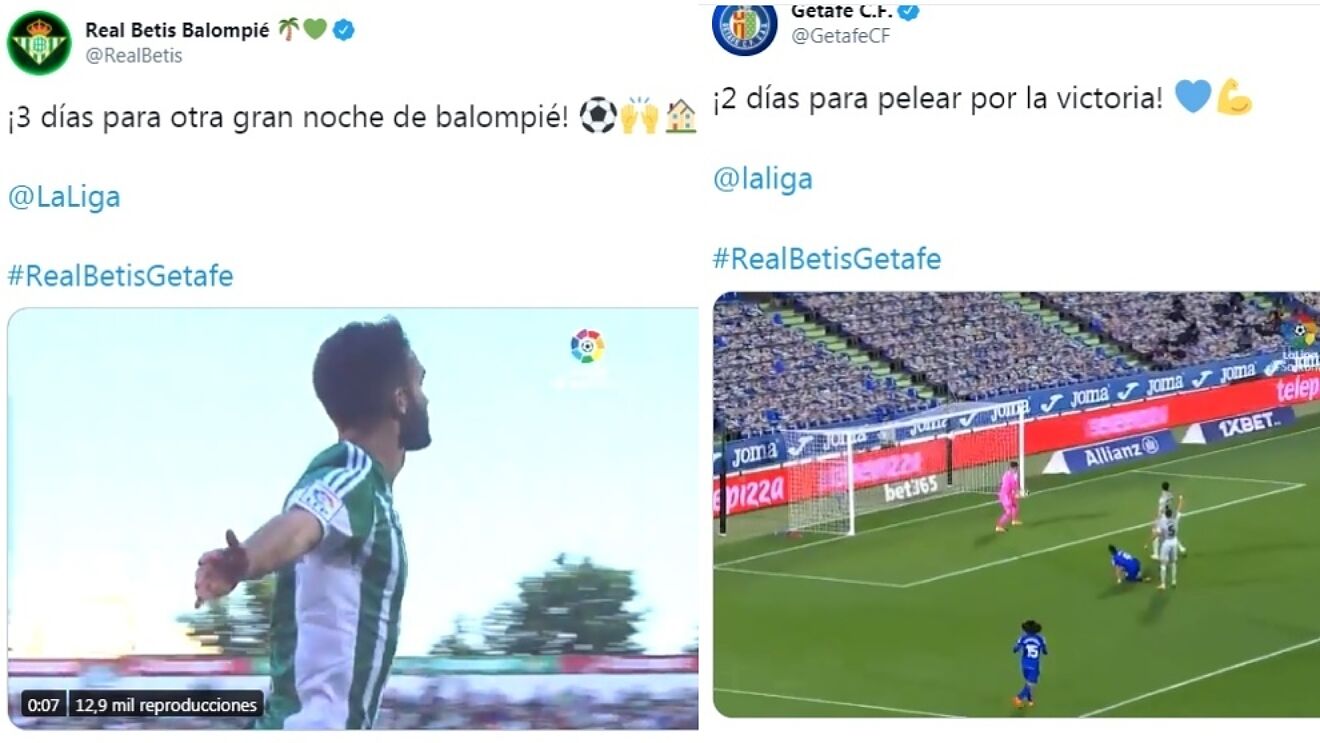Click the Real Betis profile avatar
The height and width of the screenshot is (743, 1320).
[39, 42]
